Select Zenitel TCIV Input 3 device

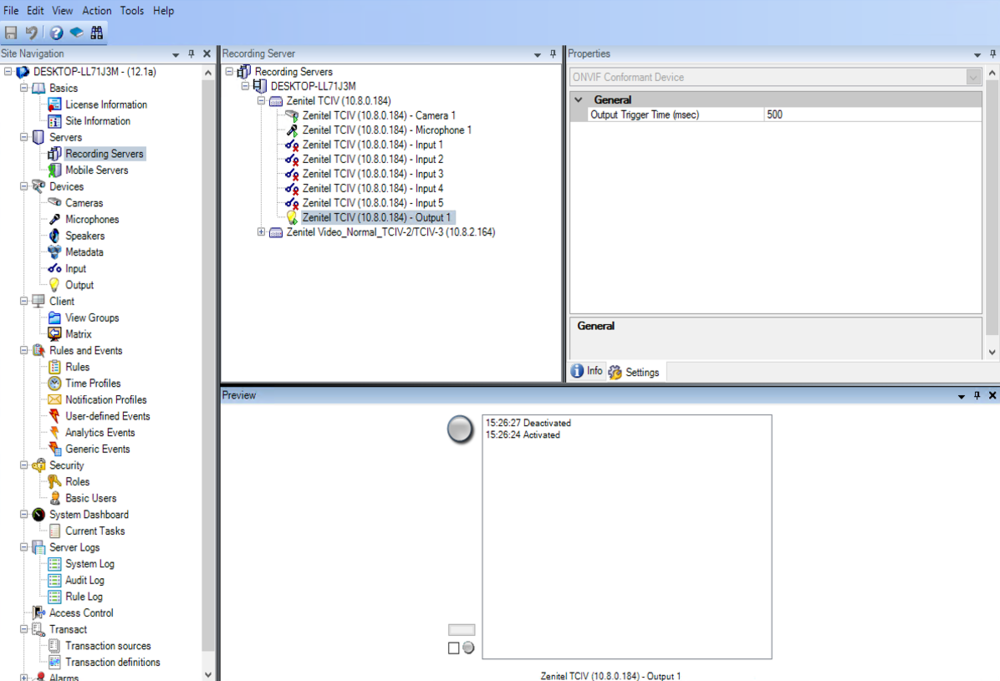(x=372, y=173)
